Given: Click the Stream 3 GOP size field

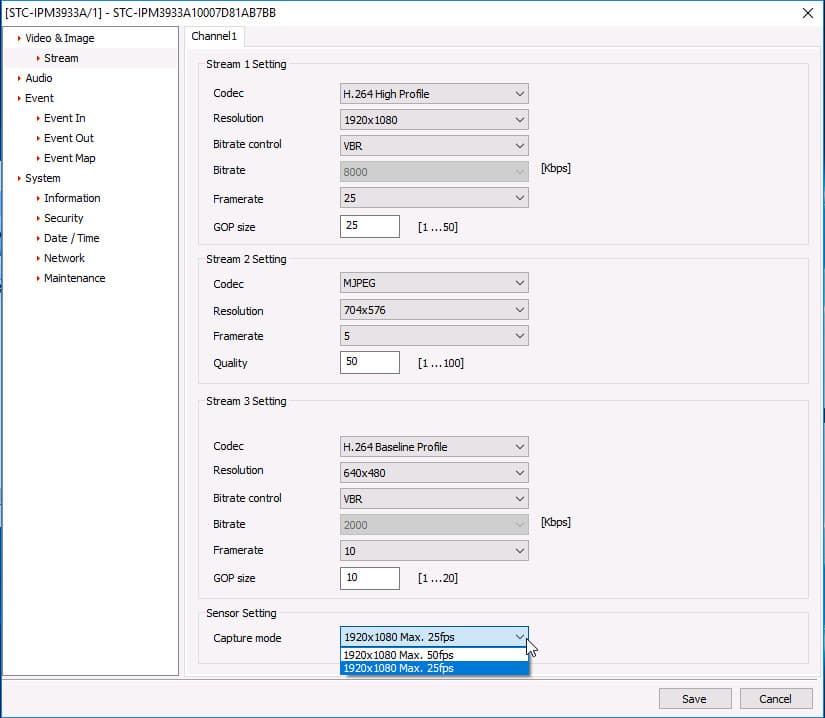Looking at the screenshot, I should coord(369,578).
